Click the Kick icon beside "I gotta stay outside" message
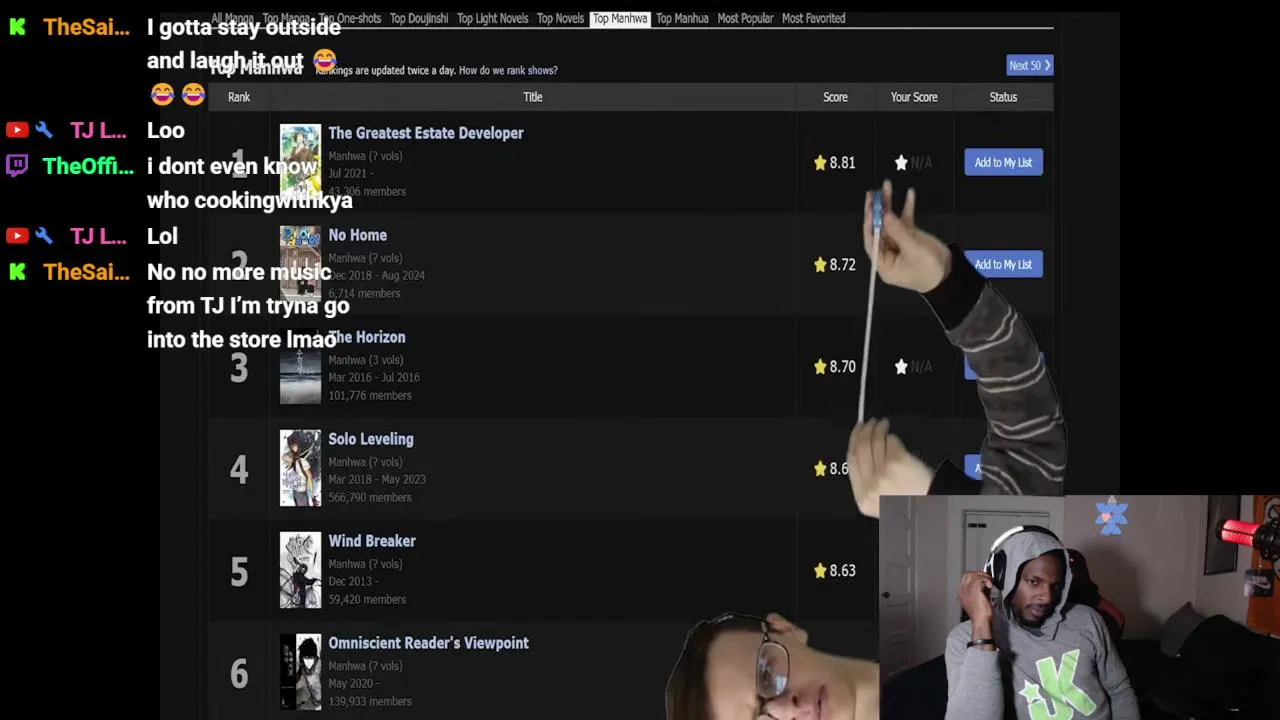 click(17, 27)
